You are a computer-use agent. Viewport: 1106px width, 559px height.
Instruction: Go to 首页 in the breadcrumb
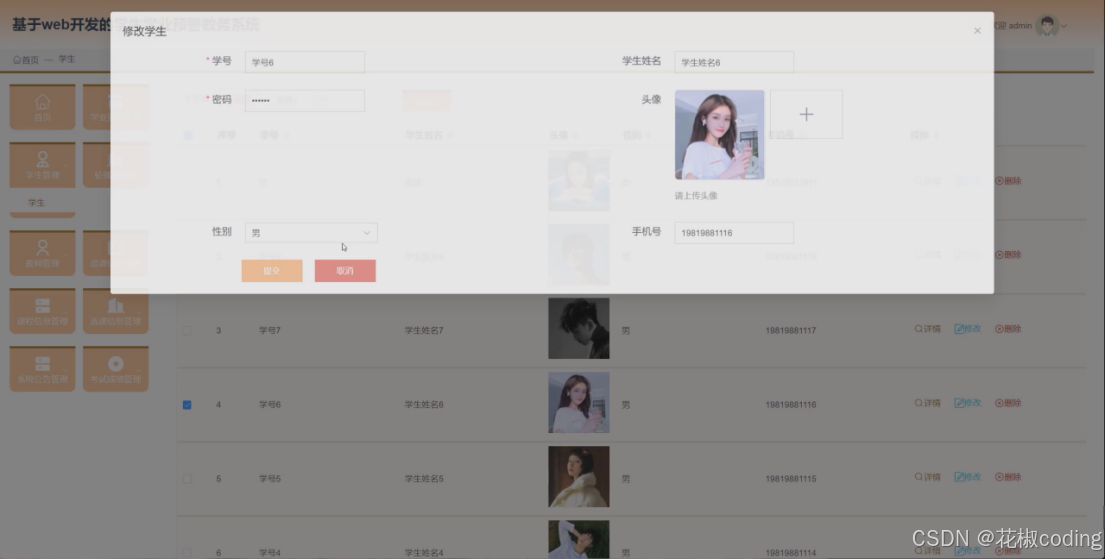click(x=26, y=60)
